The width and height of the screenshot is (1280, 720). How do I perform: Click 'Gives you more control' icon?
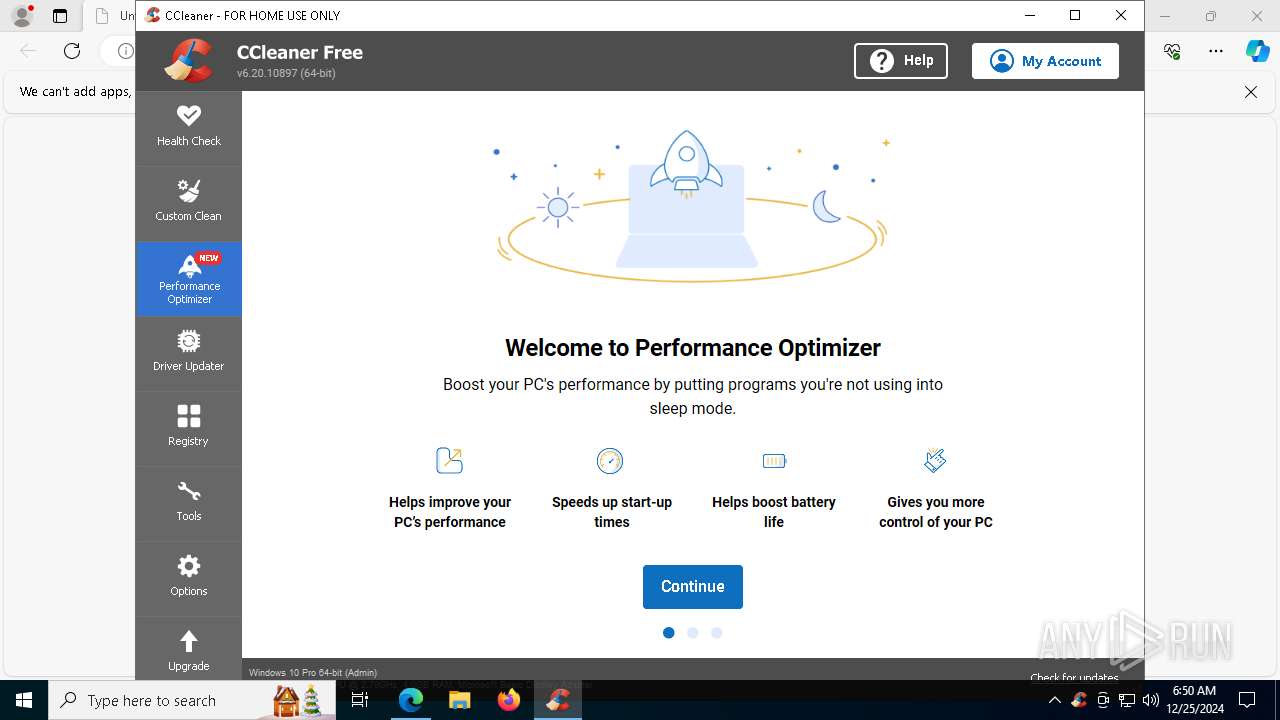[x=935, y=460]
